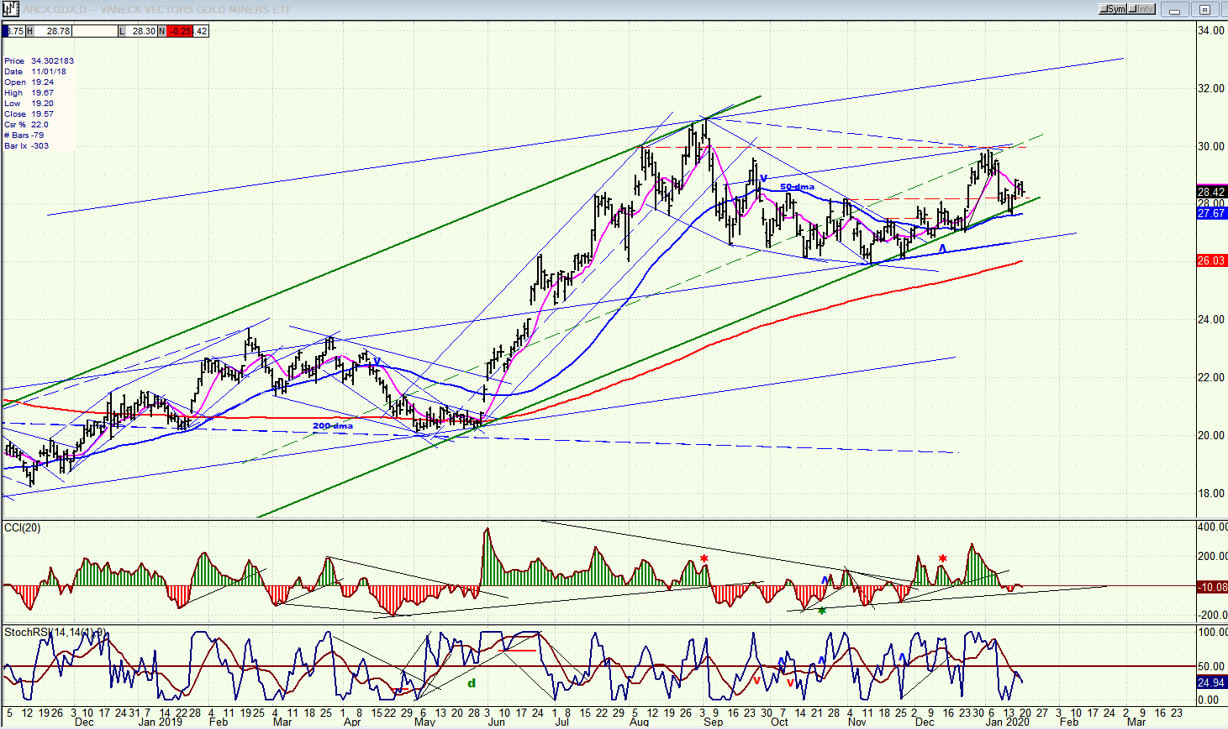Click the green 'd' marker in StochRSI pane
1228x729 pixels.
coord(471,683)
